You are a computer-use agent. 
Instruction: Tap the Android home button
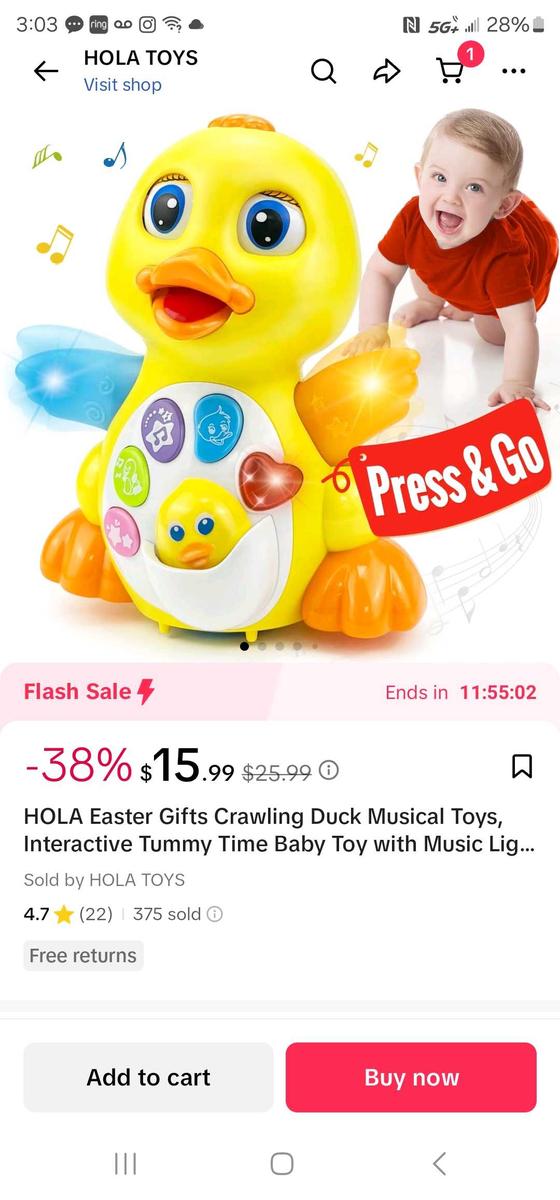click(282, 1163)
